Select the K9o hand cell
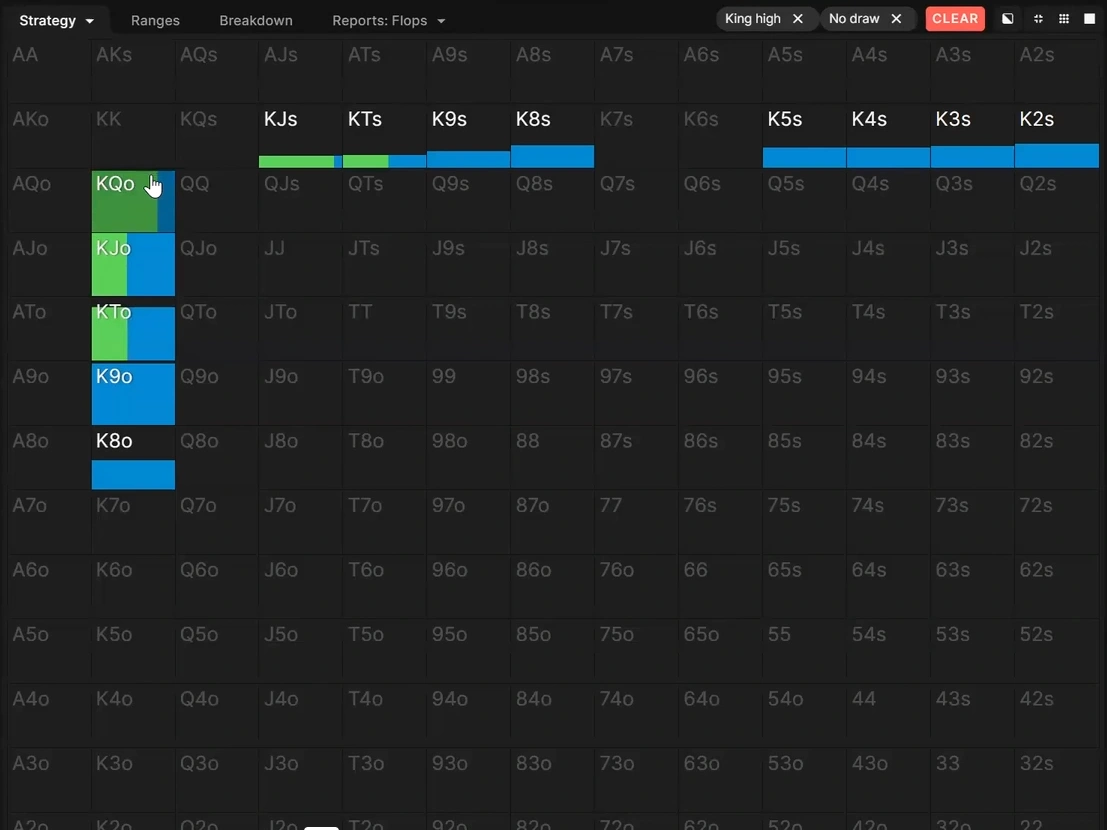 click(x=133, y=393)
